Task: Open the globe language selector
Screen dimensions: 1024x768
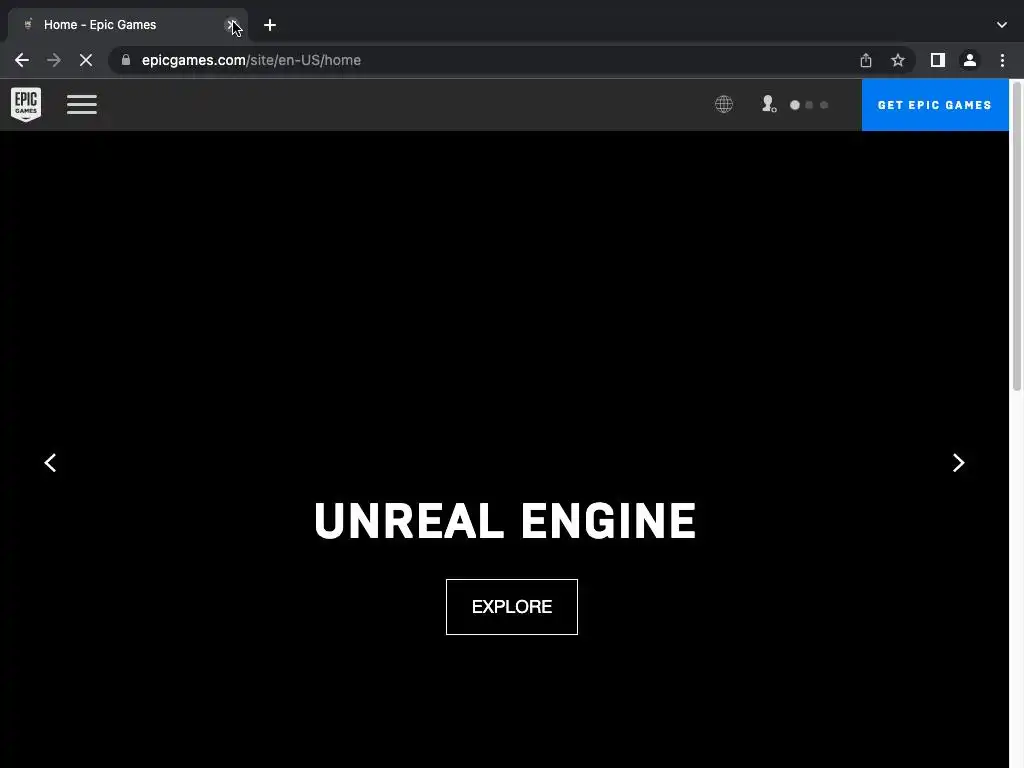Action: [x=724, y=104]
